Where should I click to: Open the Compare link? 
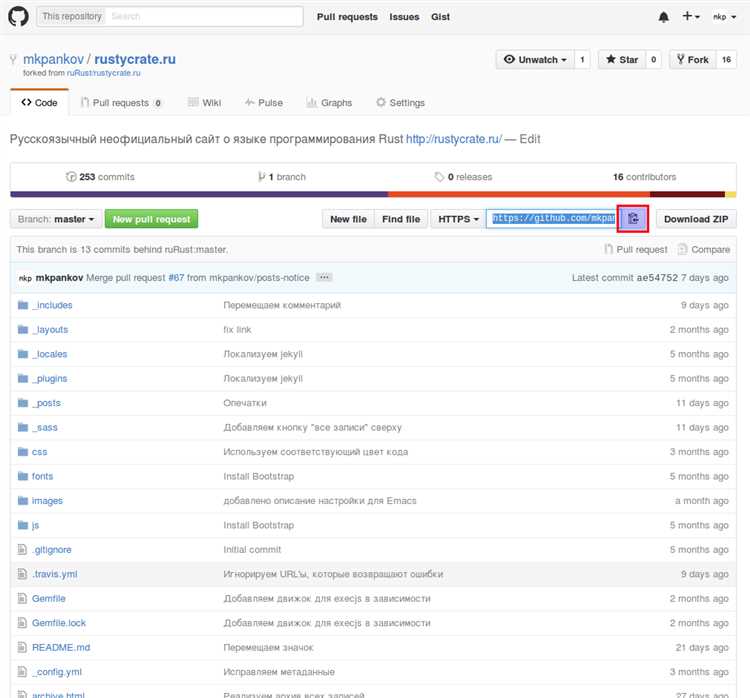pos(704,249)
